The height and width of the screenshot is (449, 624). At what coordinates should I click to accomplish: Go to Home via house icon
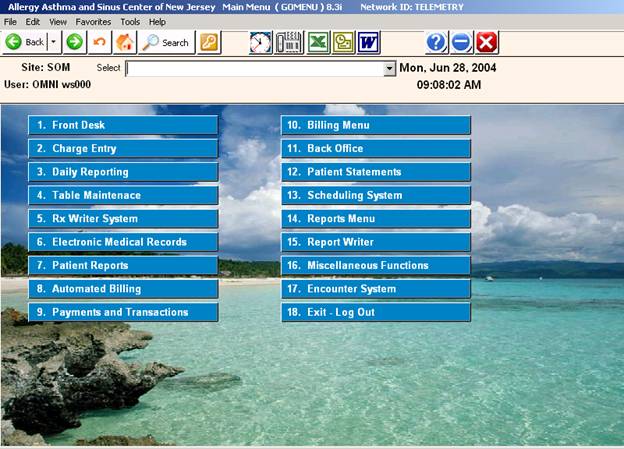[x=125, y=42]
